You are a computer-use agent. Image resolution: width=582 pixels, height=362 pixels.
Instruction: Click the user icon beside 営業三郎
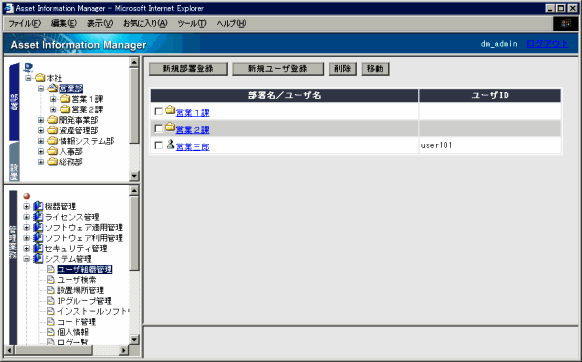170,144
